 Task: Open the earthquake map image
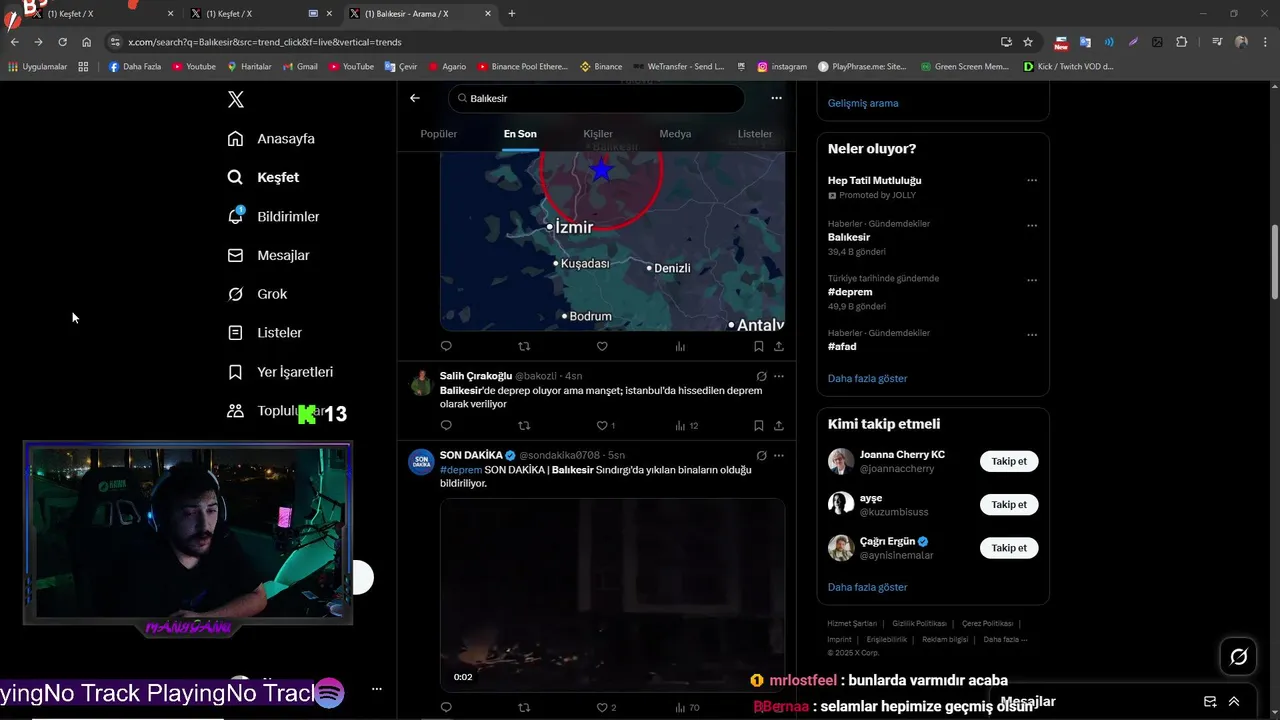(612, 241)
